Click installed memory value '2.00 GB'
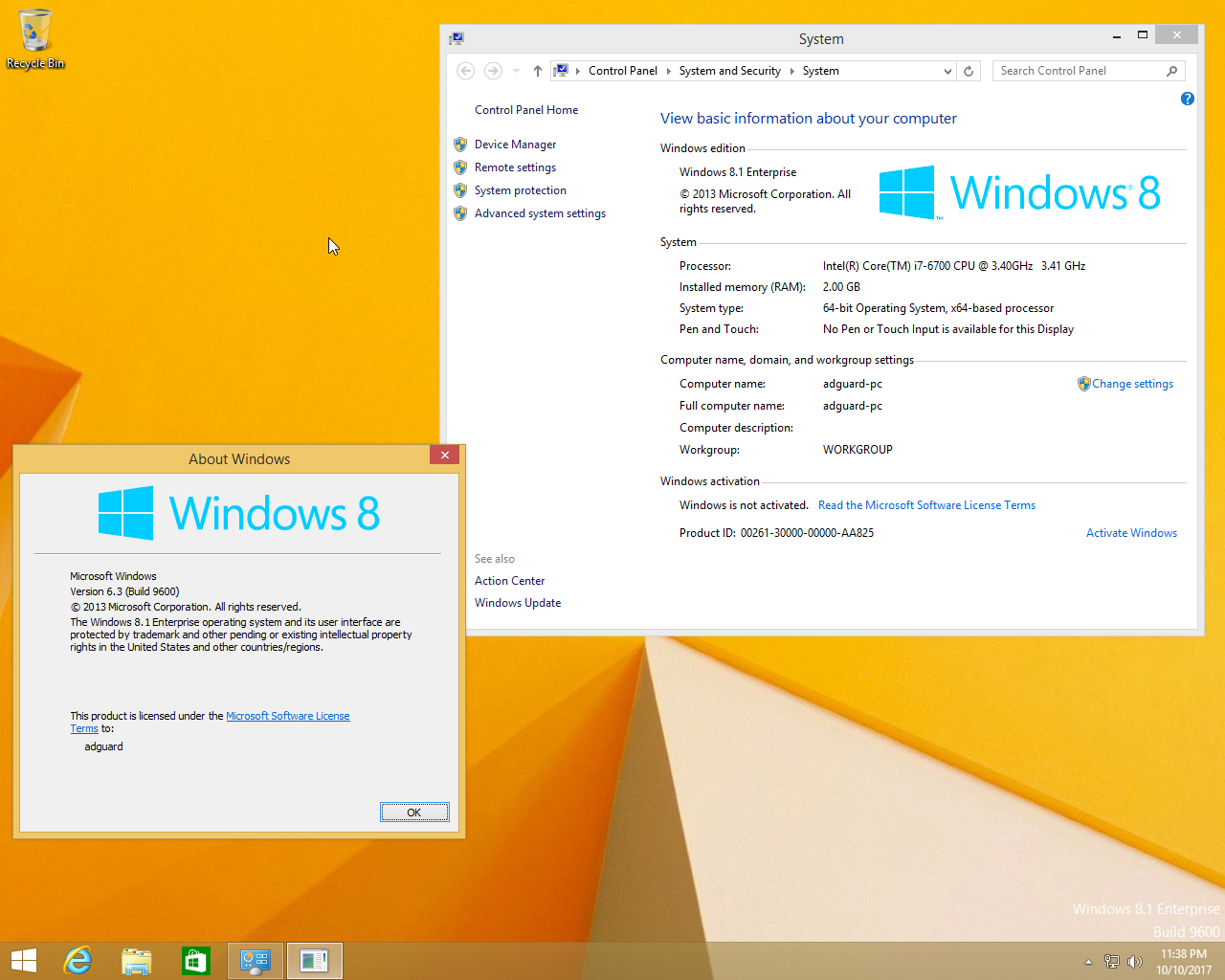 point(841,287)
